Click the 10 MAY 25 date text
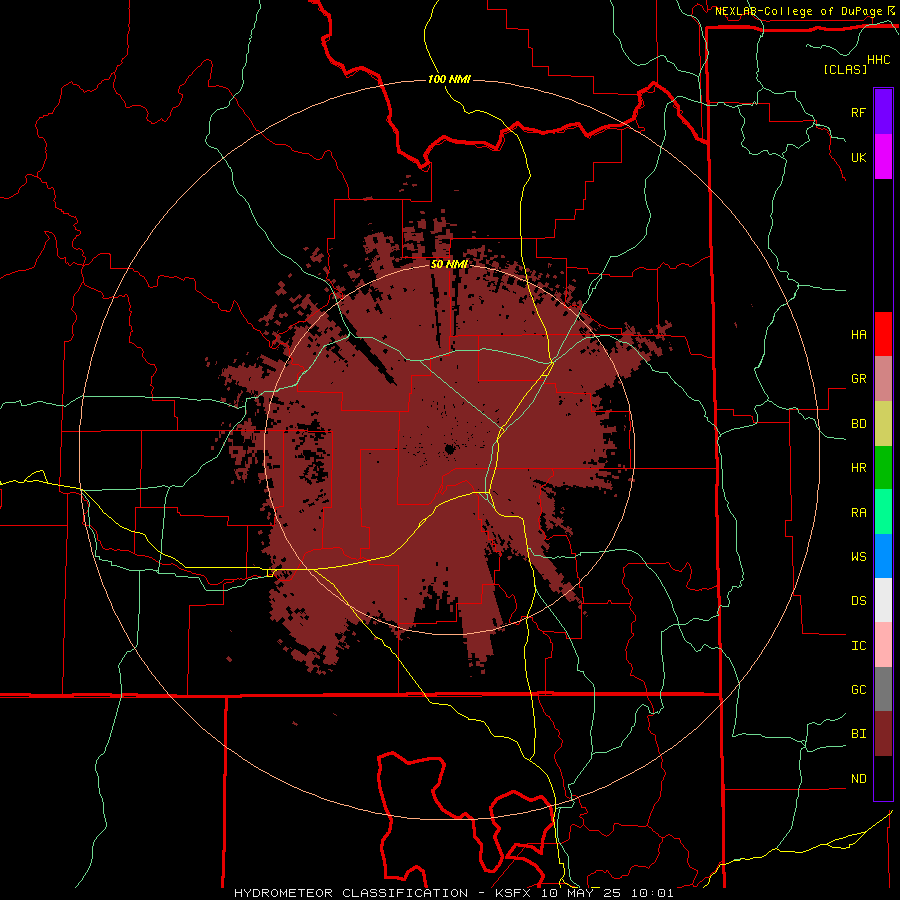 584,893
